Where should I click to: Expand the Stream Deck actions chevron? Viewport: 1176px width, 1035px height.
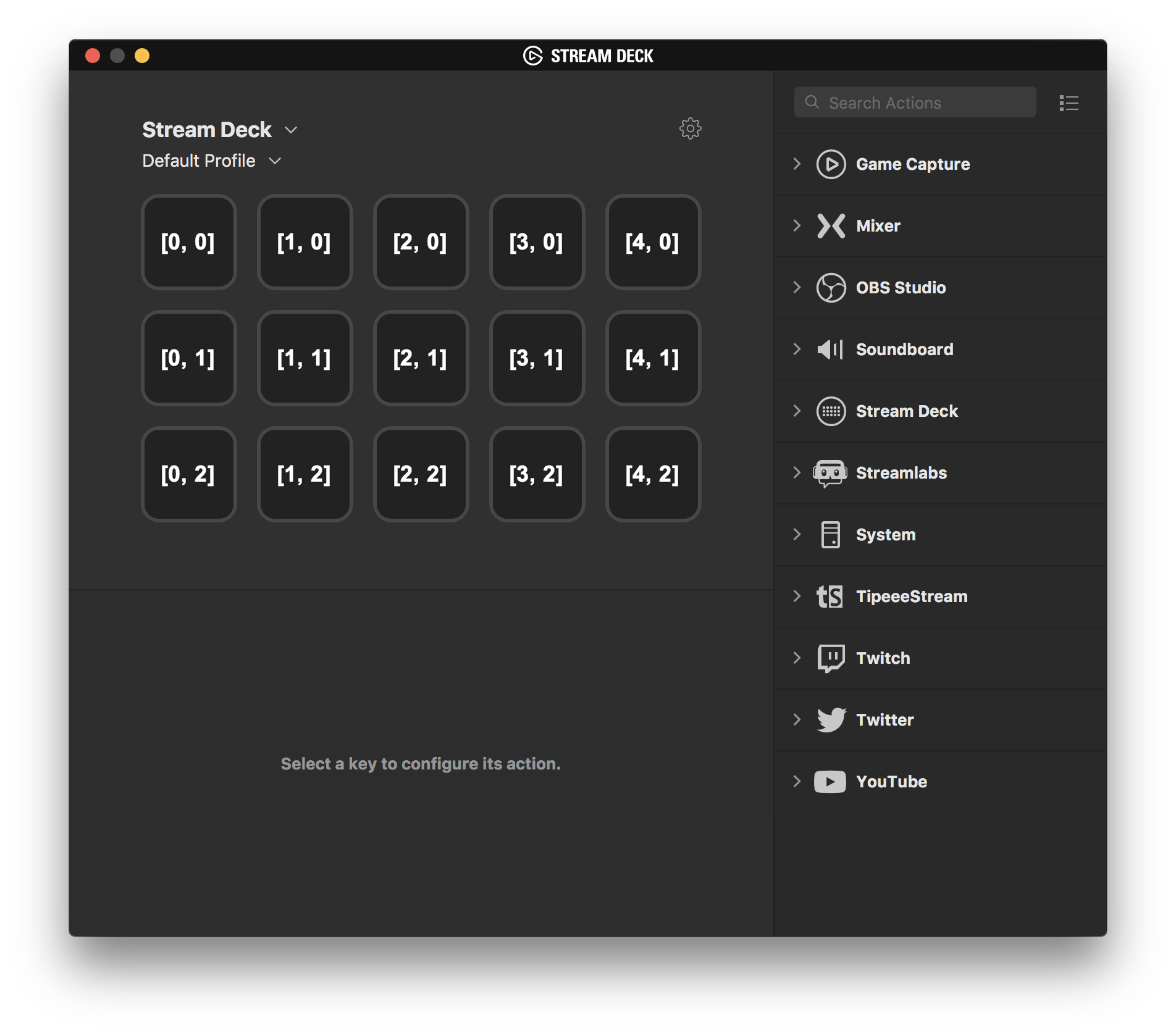click(x=797, y=411)
